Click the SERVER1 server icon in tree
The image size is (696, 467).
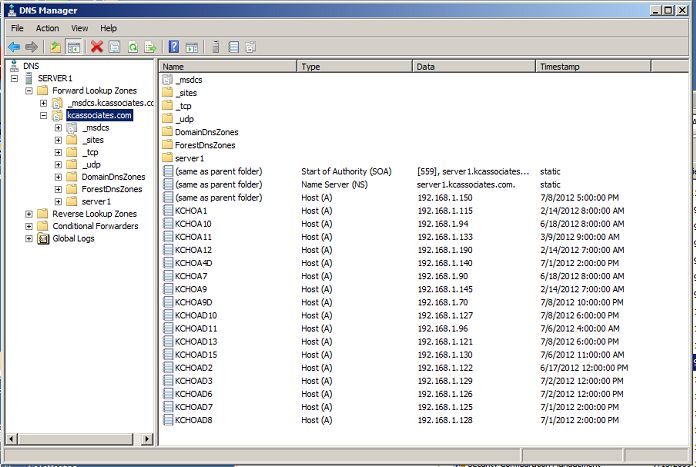[x=29, y=78]
